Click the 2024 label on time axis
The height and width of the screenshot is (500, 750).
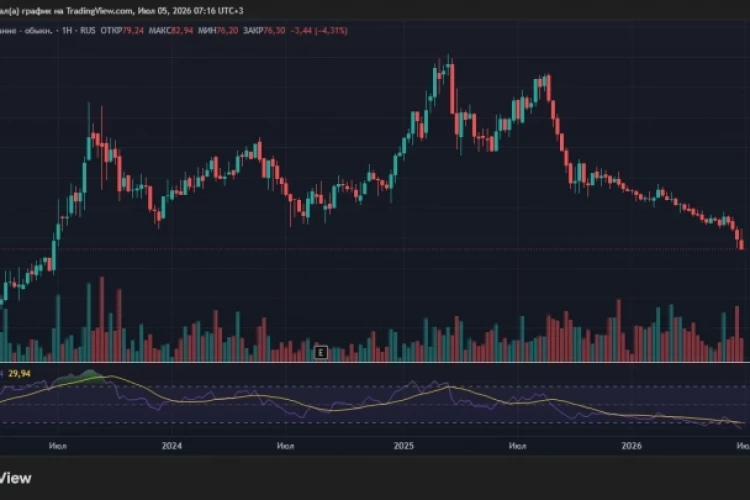pos(172,446)
